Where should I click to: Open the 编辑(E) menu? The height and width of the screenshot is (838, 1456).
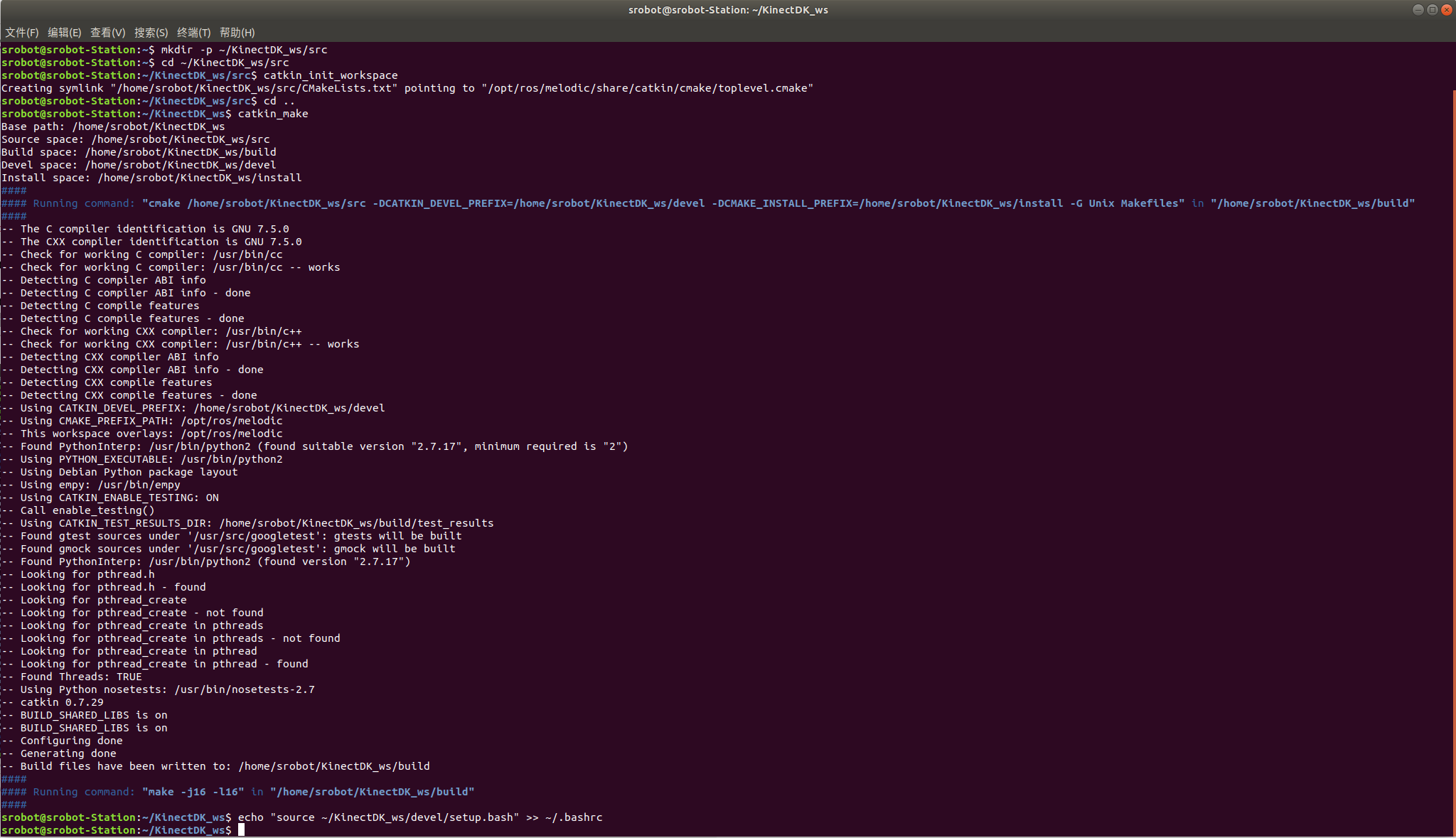tap(64, 33)
